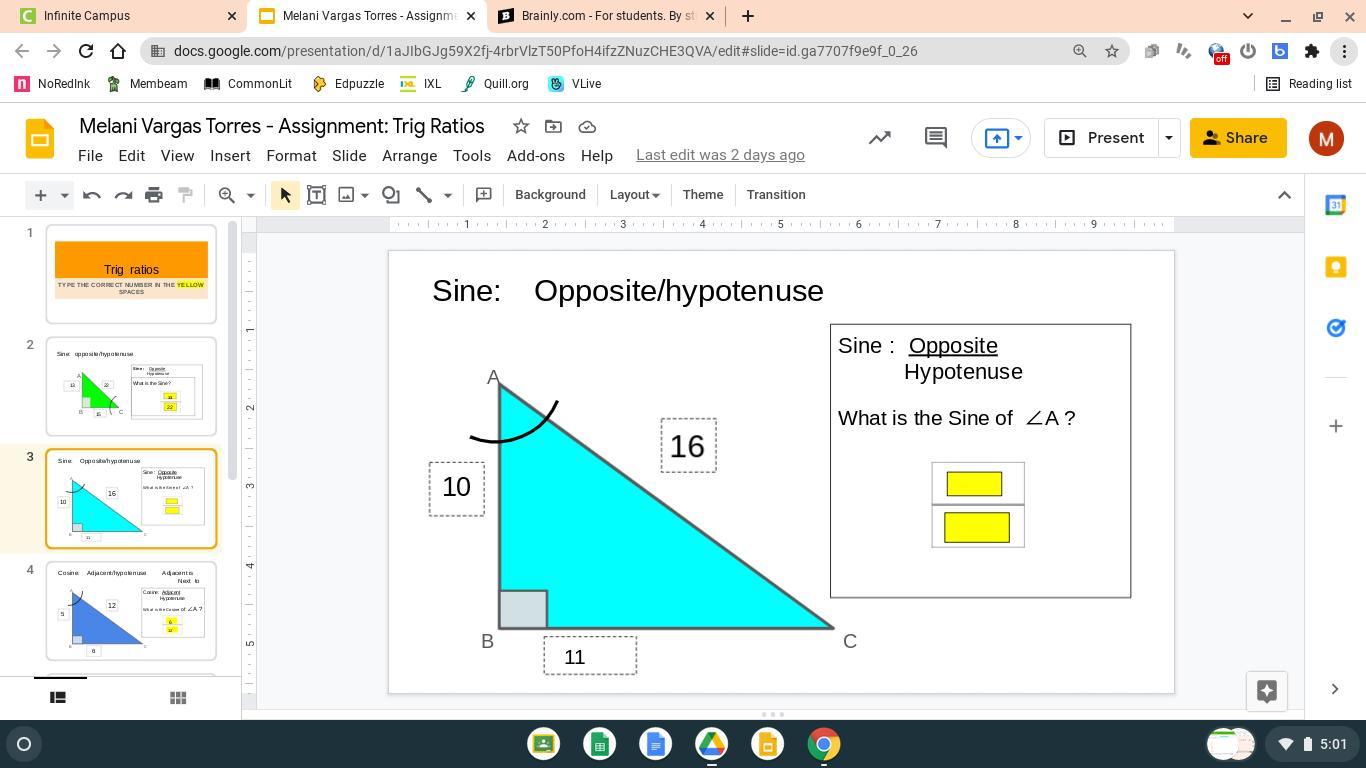1366x768 pixels.
Task: Open the Arrange menu
Action: click(x=409, y=156)
